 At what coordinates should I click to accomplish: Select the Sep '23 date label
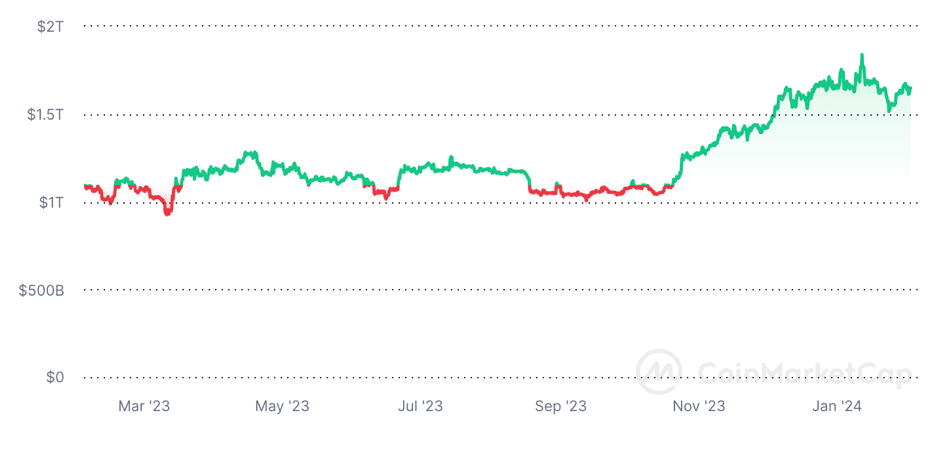(x=560, y=406)
